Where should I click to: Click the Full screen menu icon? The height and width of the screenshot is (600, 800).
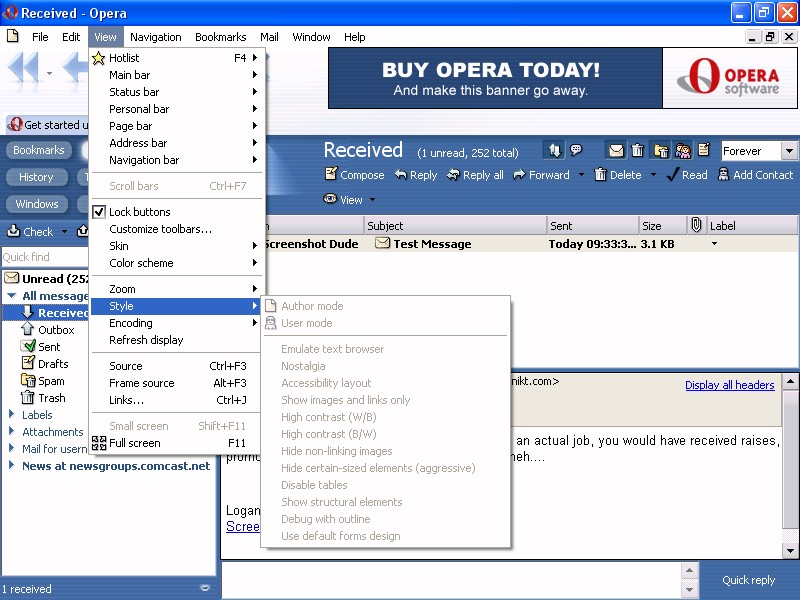[x=98, y=443]
